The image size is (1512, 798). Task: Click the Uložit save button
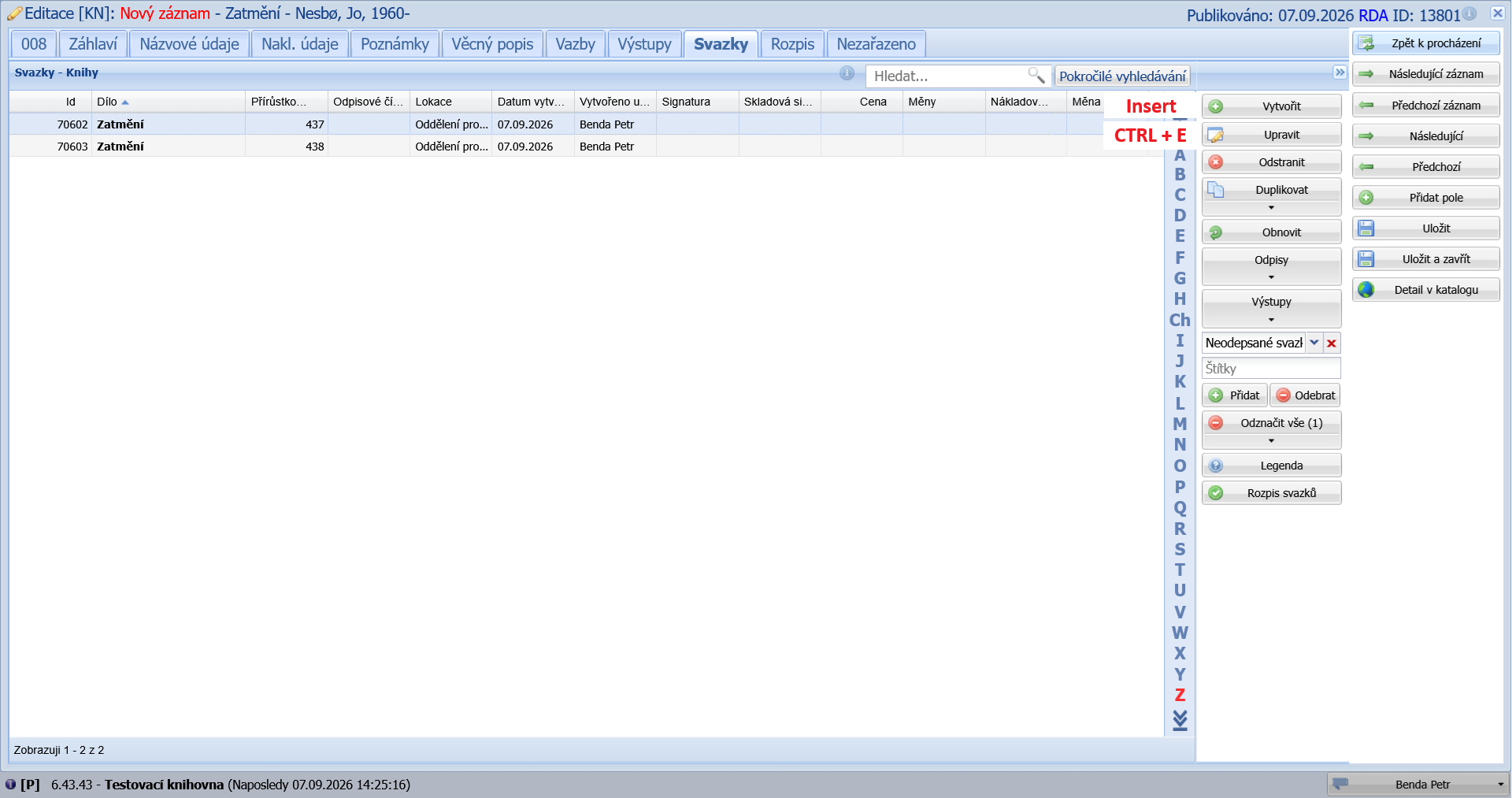click(1425, 228)
